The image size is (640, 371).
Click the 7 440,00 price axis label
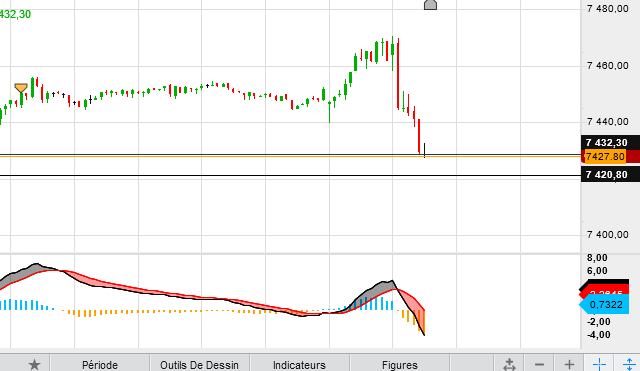(x=607, y=122)
